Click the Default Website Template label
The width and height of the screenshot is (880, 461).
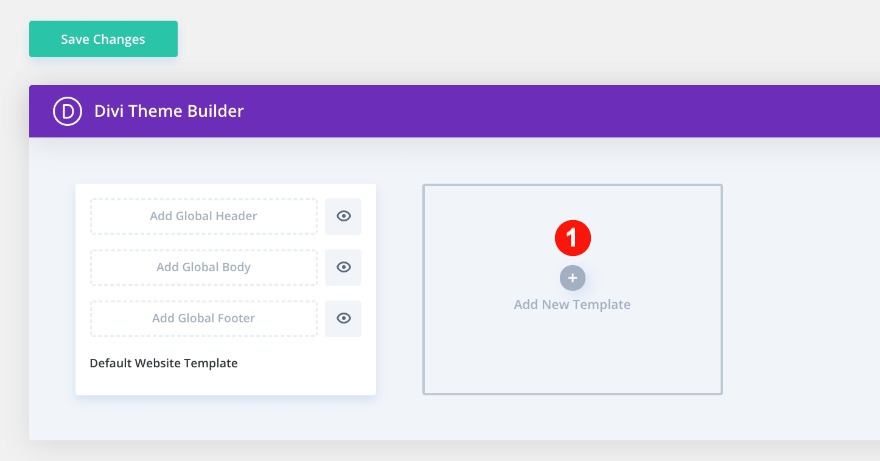164,363
